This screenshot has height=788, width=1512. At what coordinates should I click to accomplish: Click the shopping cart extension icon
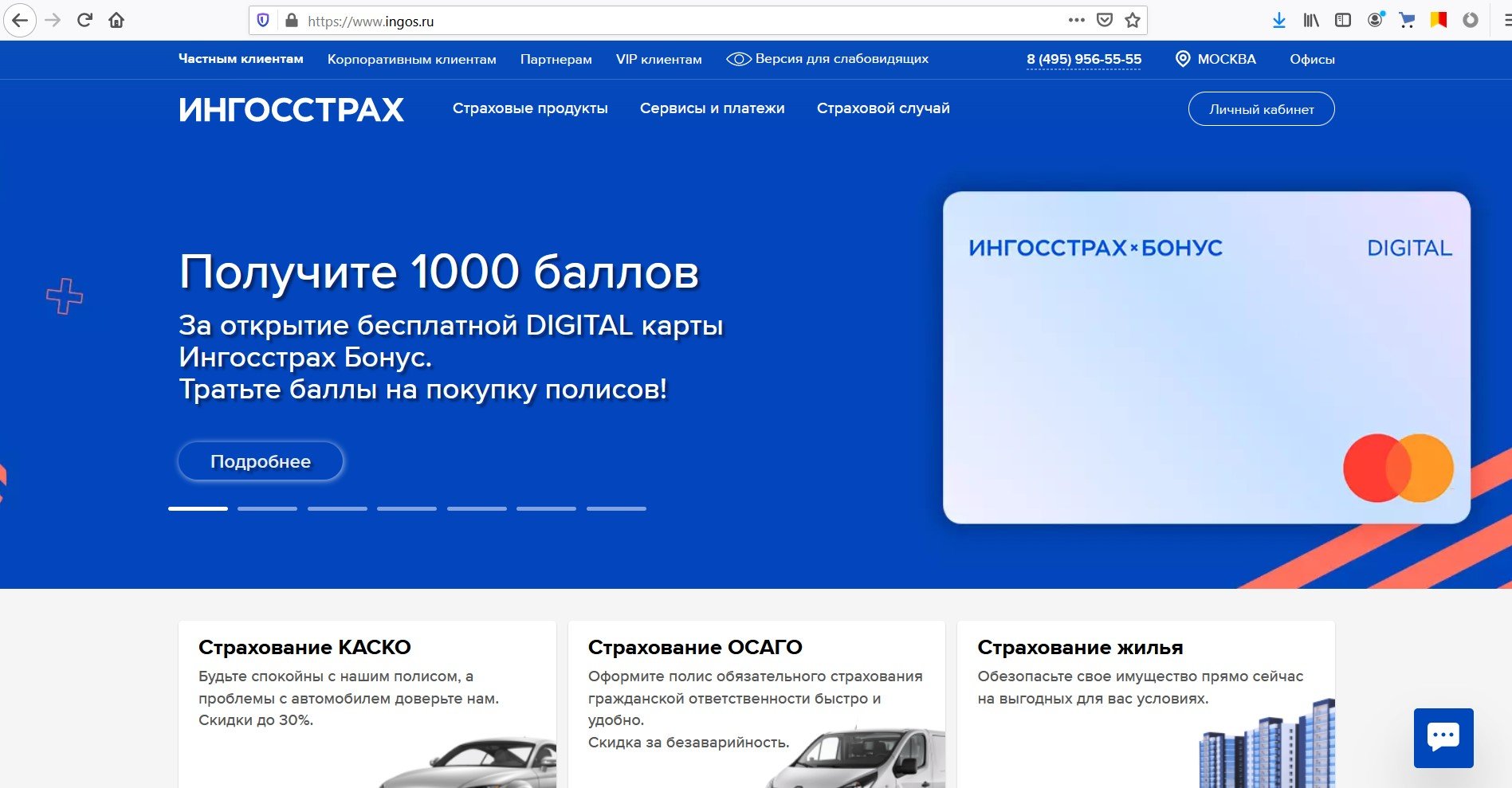coord(1407,21)
